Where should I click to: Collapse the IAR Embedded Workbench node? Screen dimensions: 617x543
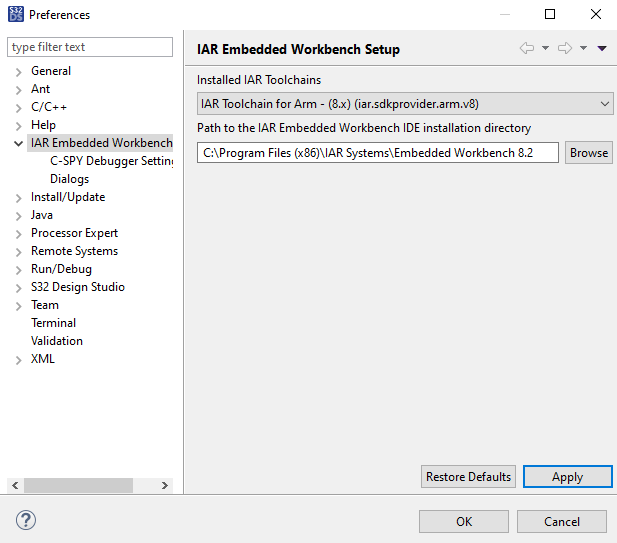(19, 144)
